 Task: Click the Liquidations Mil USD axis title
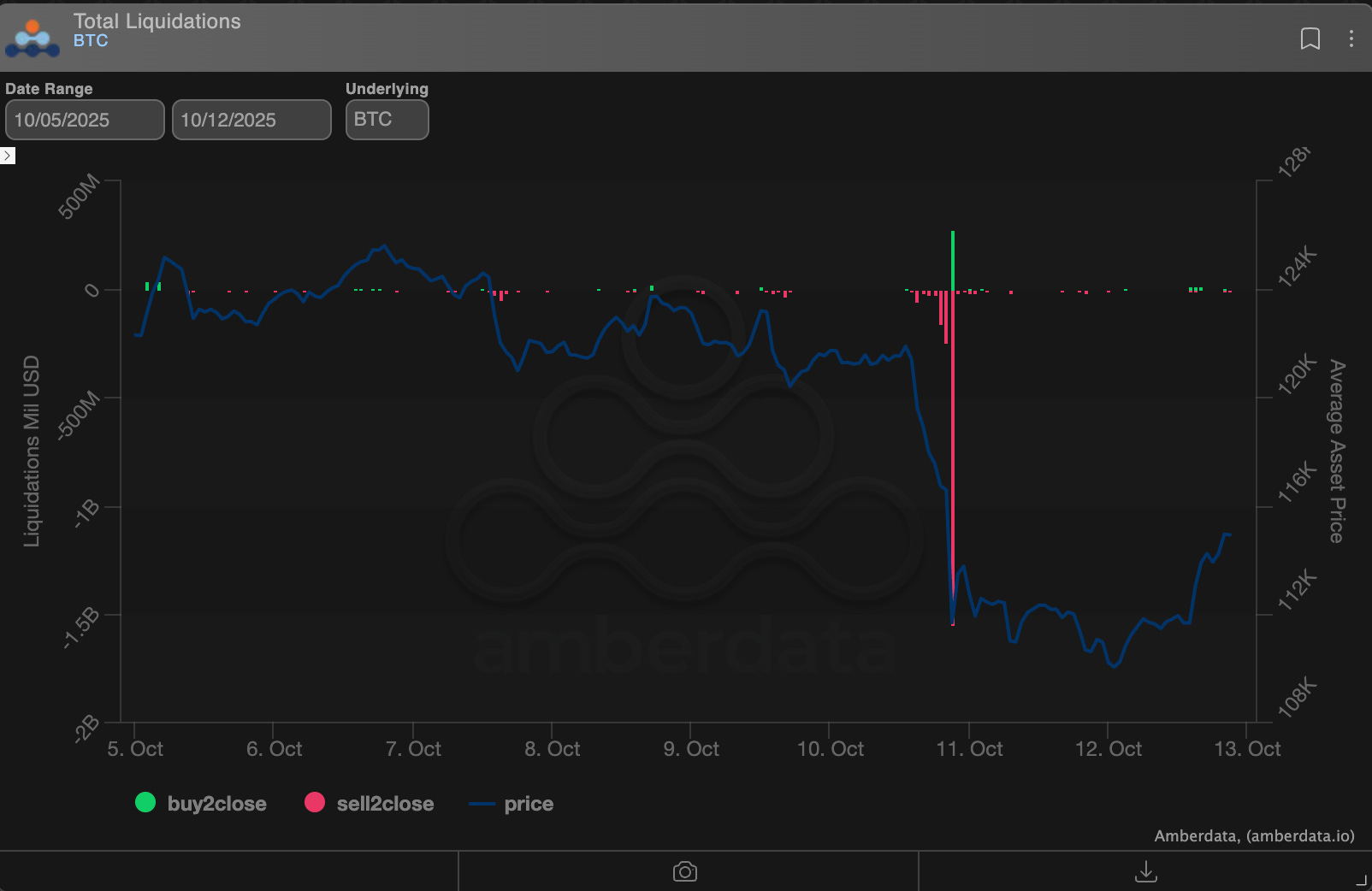[x=32, y=451]
